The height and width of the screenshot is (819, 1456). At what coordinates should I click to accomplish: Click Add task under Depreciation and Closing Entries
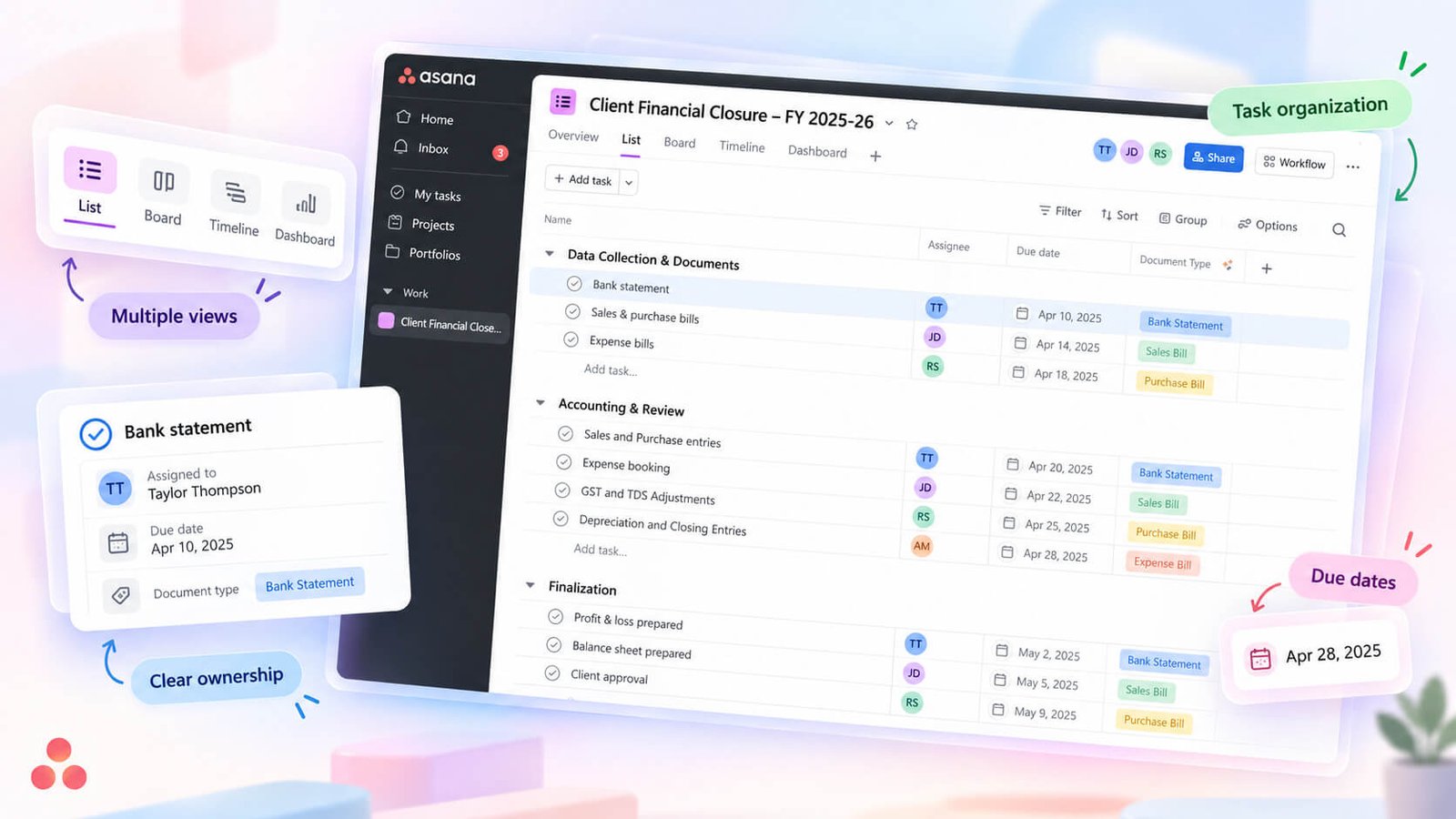[x=600, y=550]
